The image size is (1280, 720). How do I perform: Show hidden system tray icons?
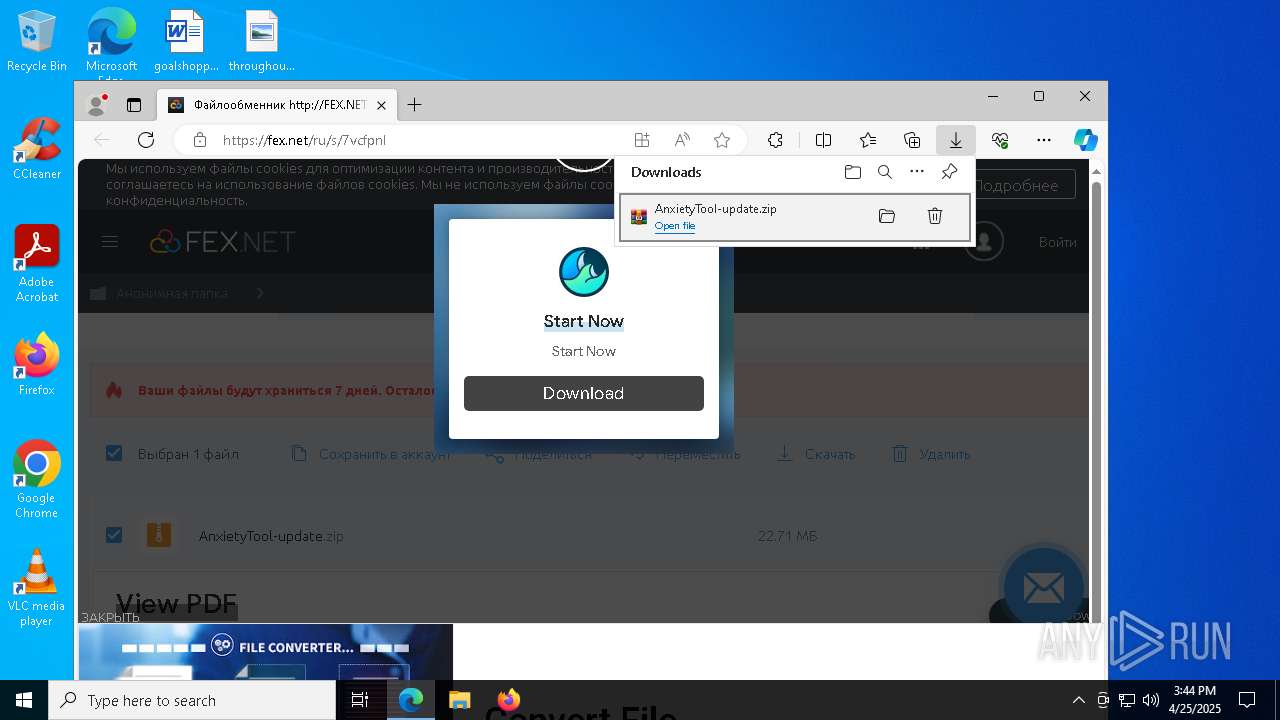click(1078, 700)
